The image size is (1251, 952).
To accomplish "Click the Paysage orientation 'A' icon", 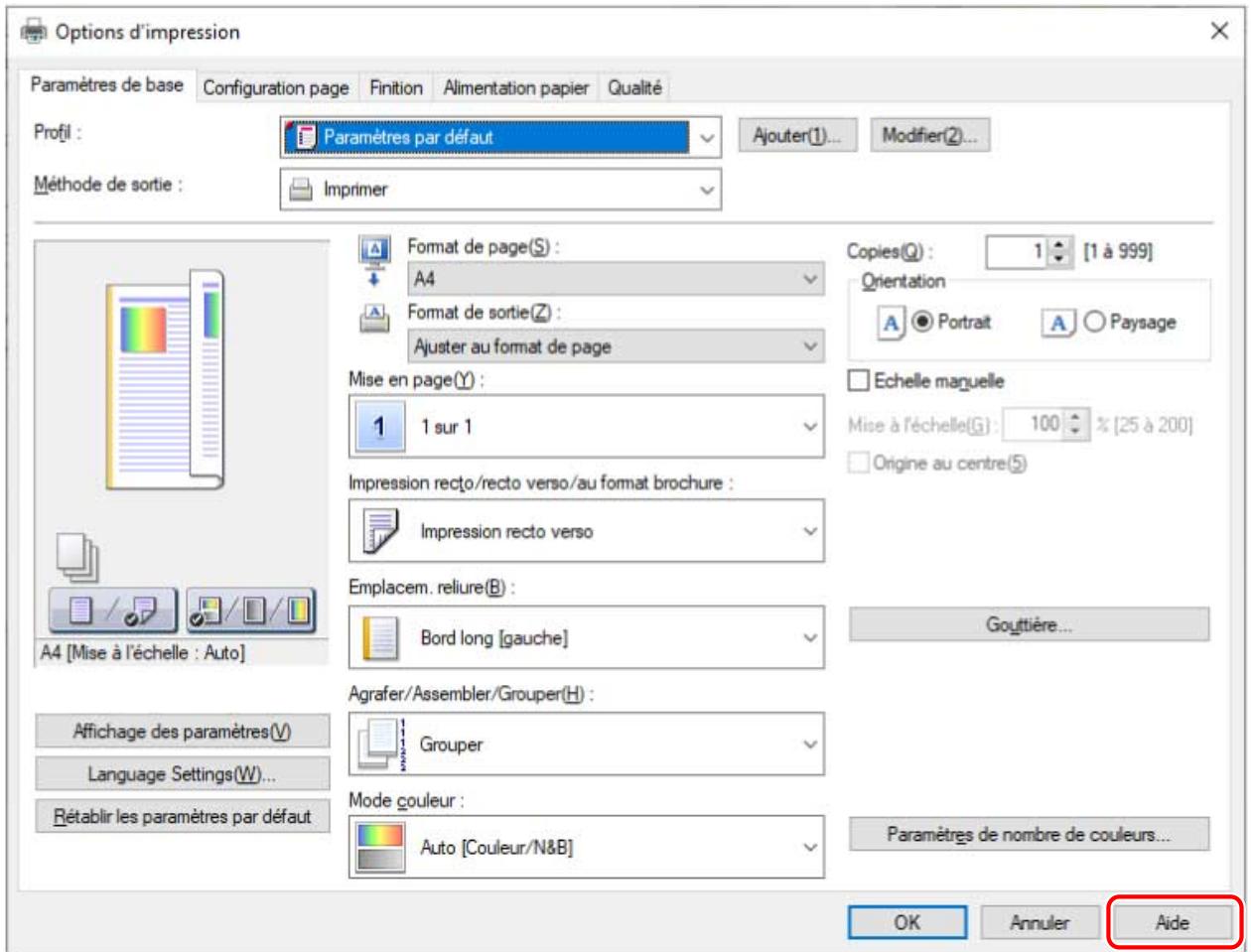I will pos(1058,323).
